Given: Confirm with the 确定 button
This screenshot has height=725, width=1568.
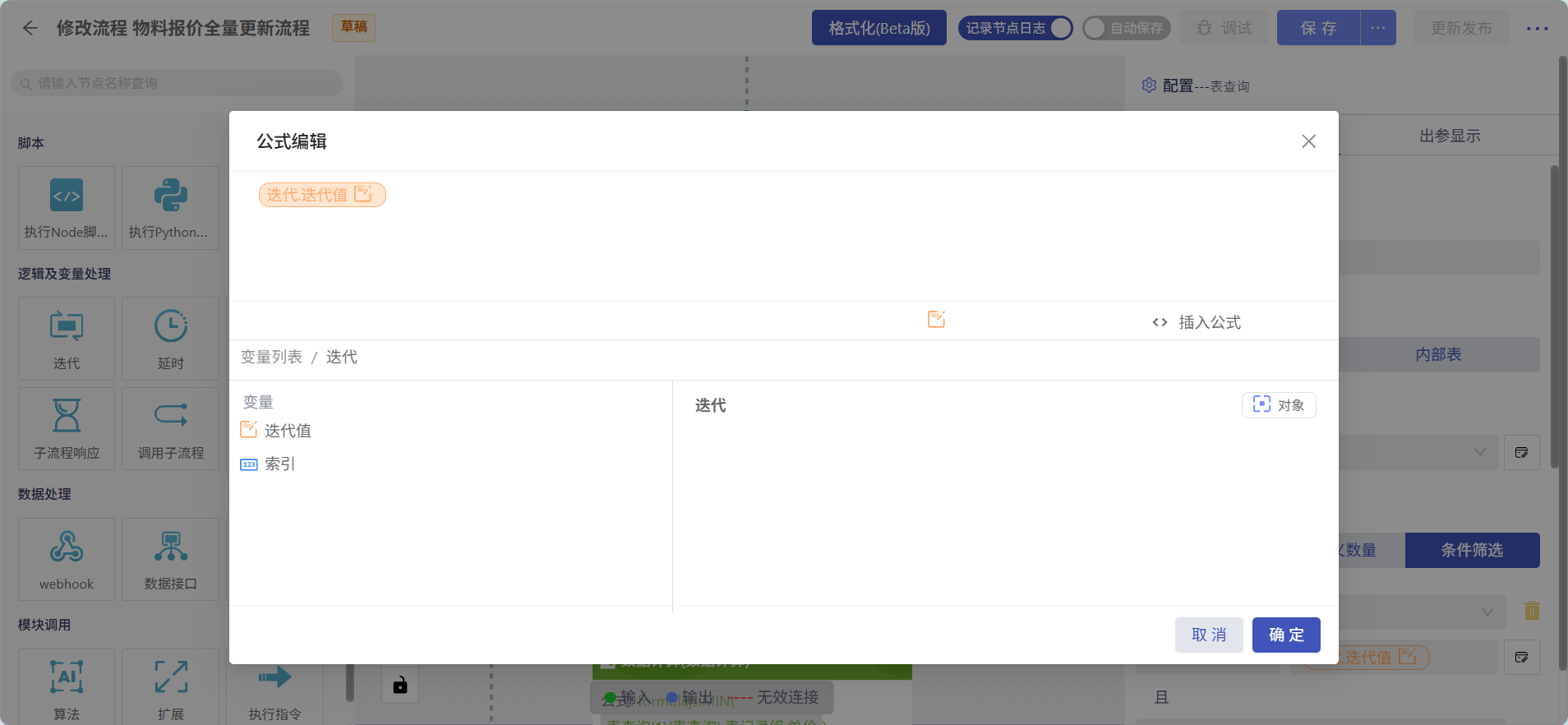Looking at the screenshot, I should pyautogui.click(x=1286, y=635).
